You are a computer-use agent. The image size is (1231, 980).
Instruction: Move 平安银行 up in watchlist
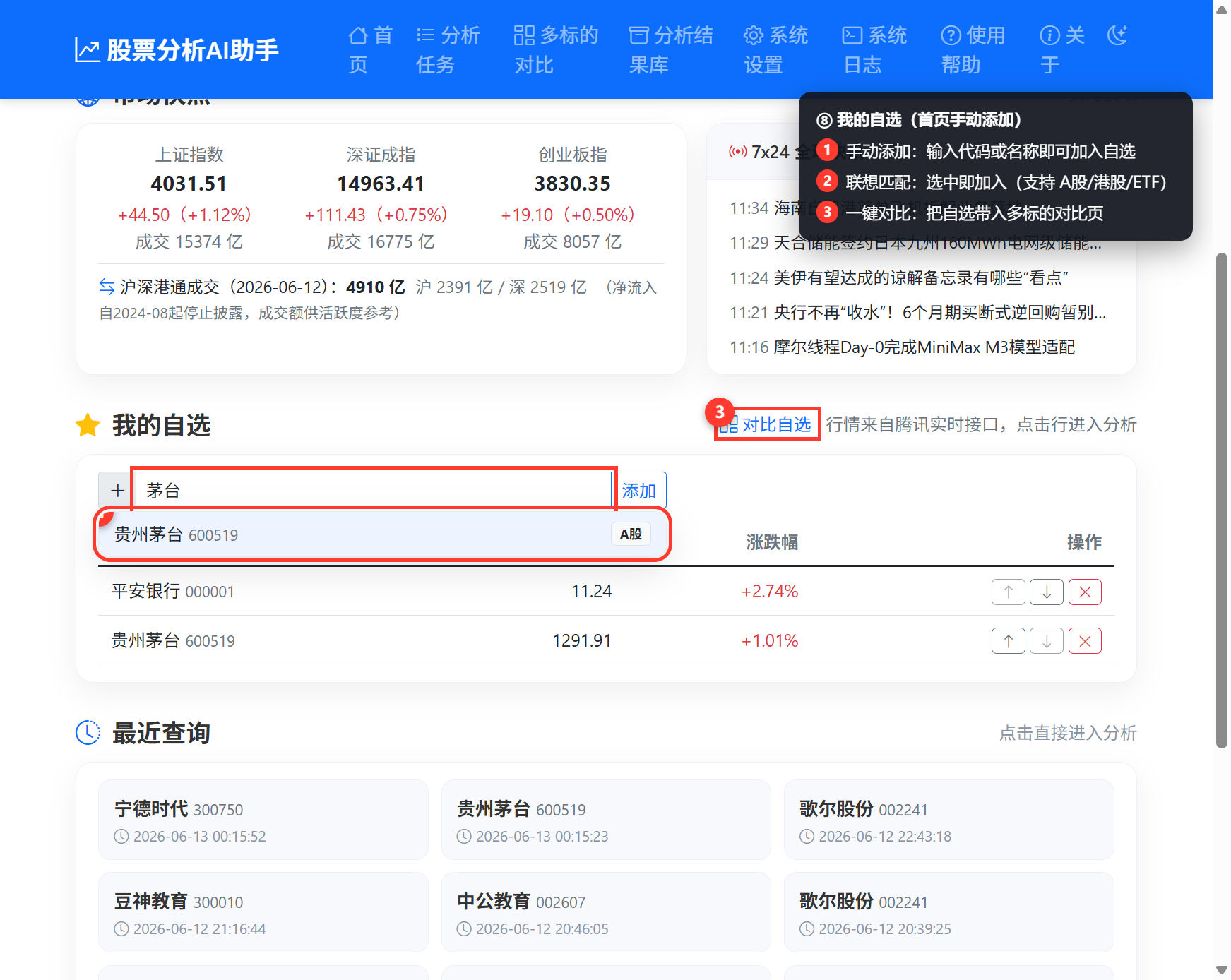pos(1008,592)
